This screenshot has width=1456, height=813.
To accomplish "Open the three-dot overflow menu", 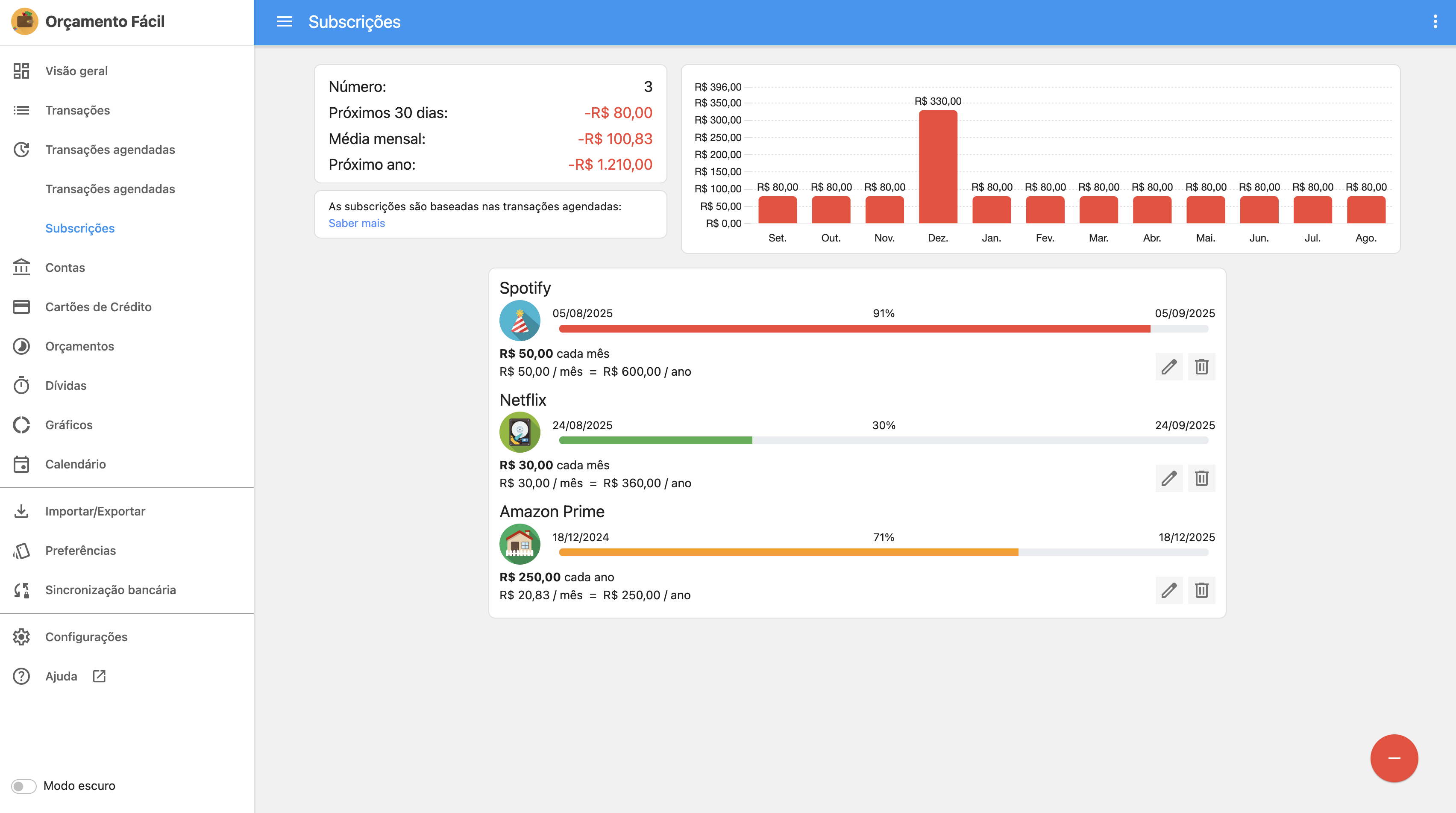I will (x=1435, y=21).
